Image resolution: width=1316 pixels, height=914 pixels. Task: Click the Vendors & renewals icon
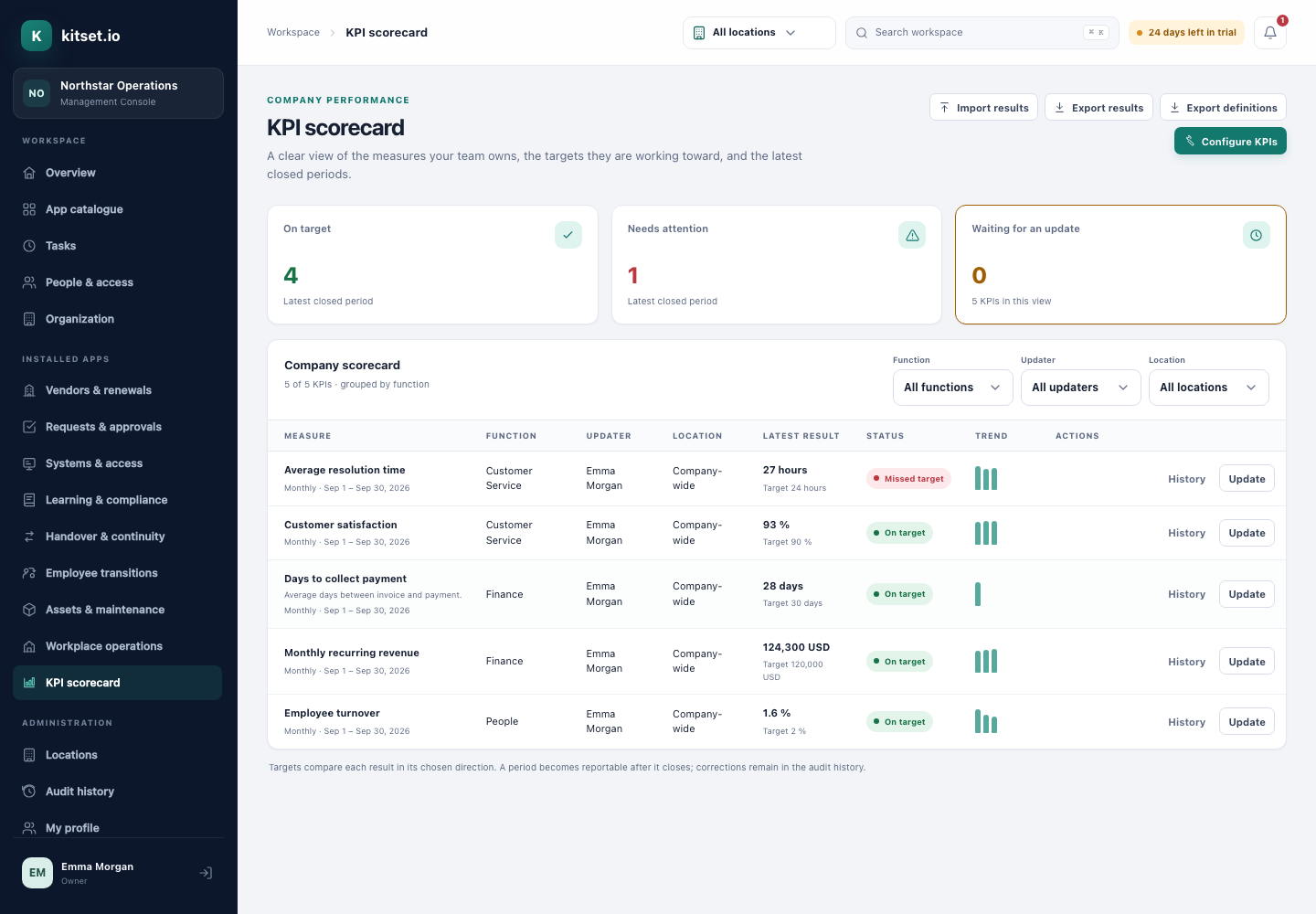point(29,390)
